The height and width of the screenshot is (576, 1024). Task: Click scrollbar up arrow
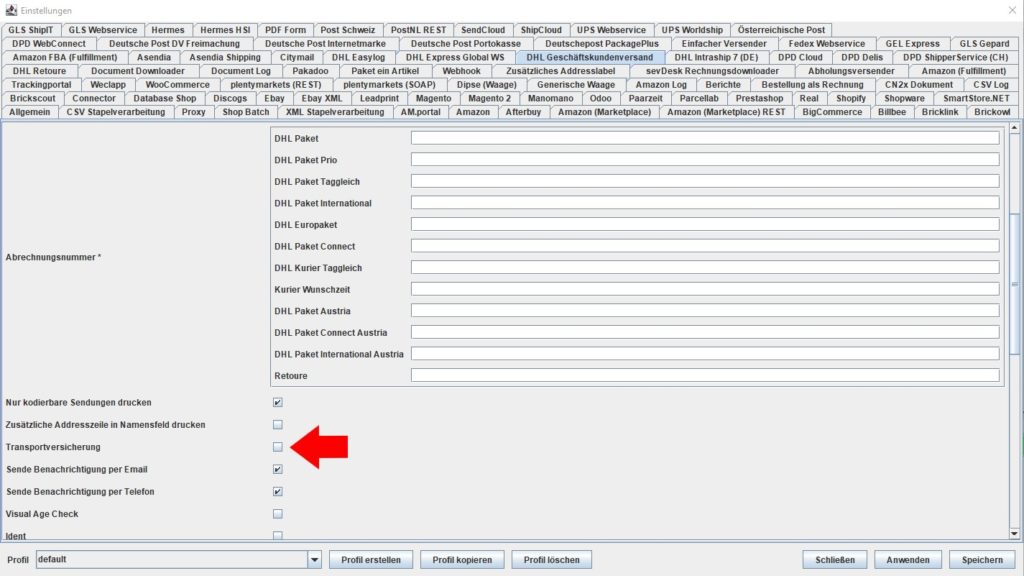point(1014,128)
